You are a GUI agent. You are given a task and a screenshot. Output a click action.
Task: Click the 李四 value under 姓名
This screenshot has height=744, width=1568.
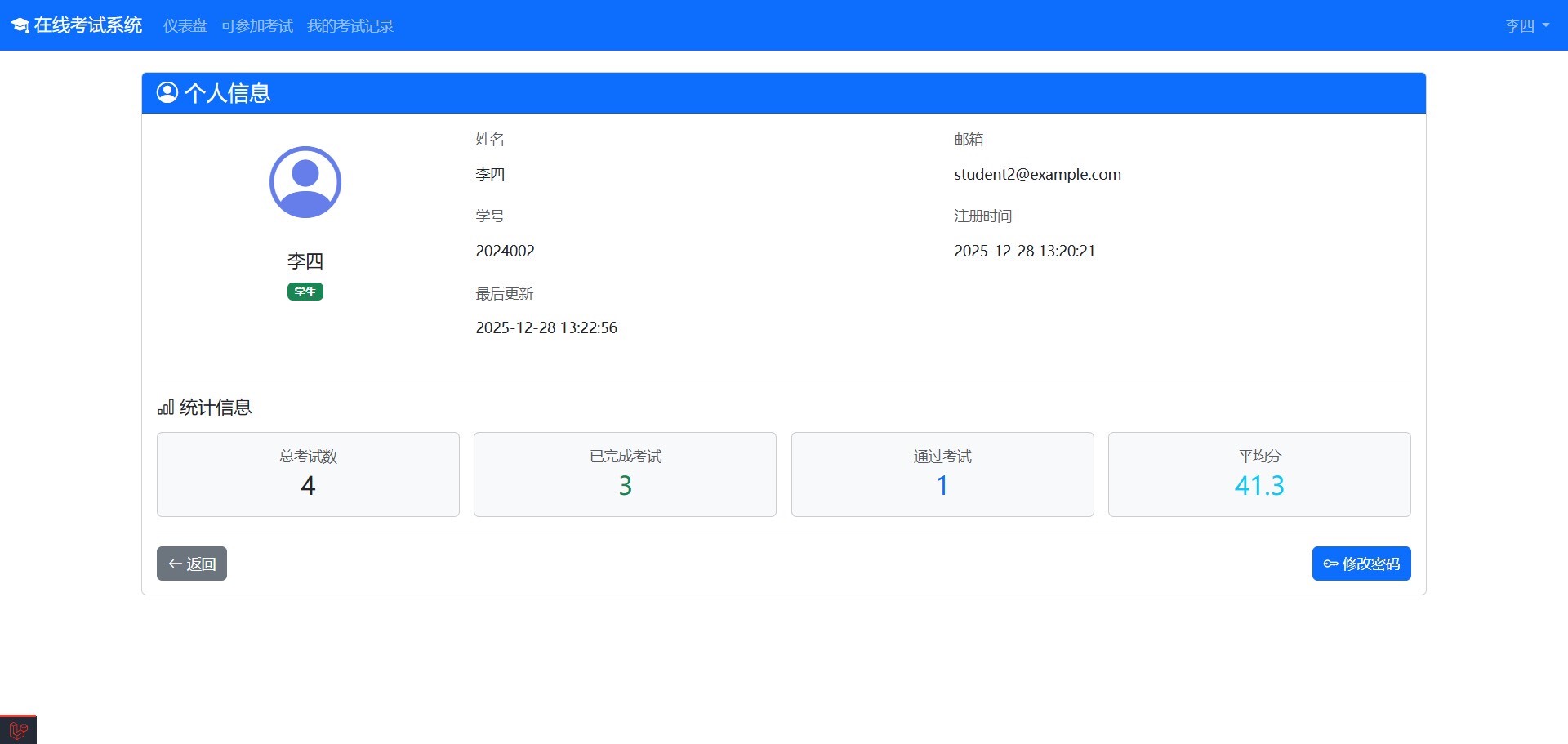pos(490,174)
